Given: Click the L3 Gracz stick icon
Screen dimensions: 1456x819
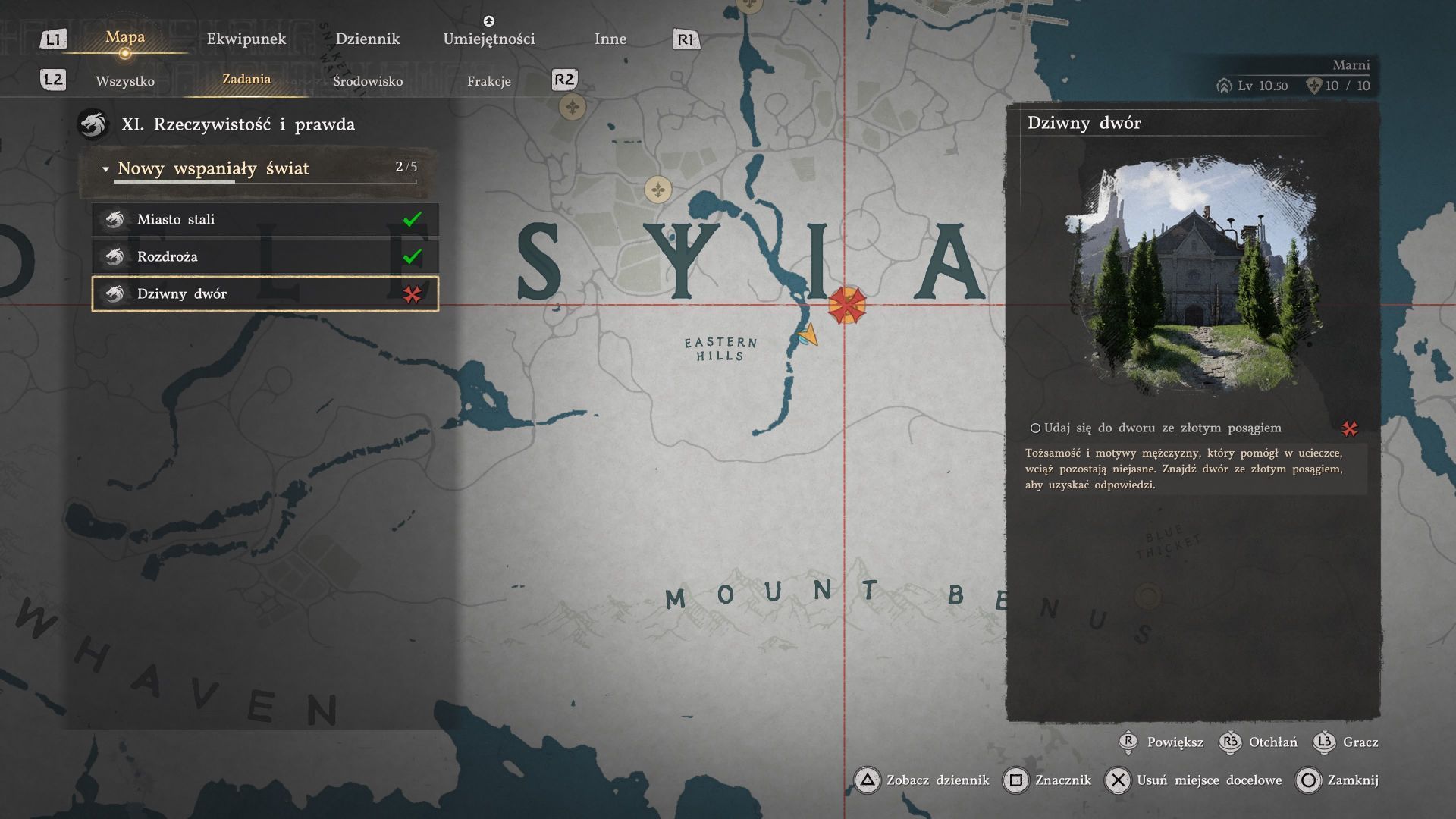Looking at the screenshot, I should (1324, 742).
